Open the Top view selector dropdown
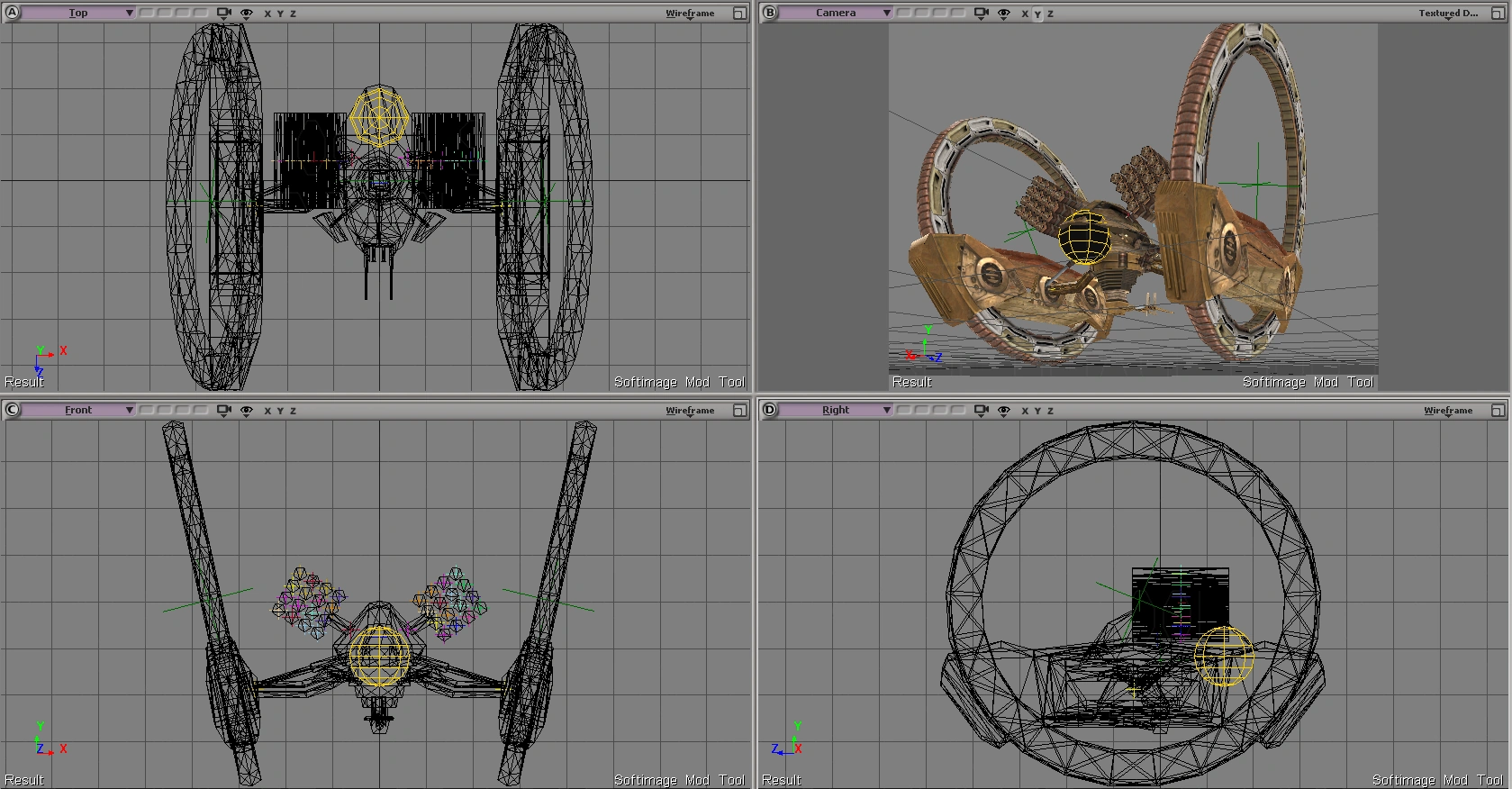The width and height of the screenshot is (1512, 789). (78, 14)
